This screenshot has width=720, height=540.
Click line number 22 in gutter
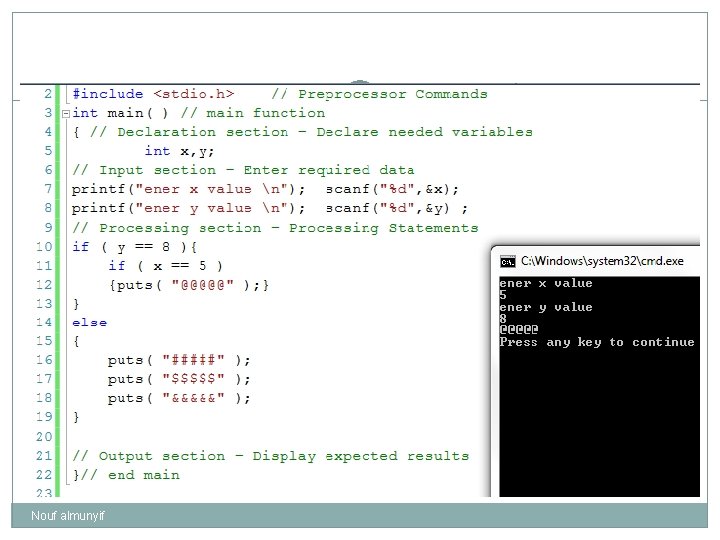point(45,475)
